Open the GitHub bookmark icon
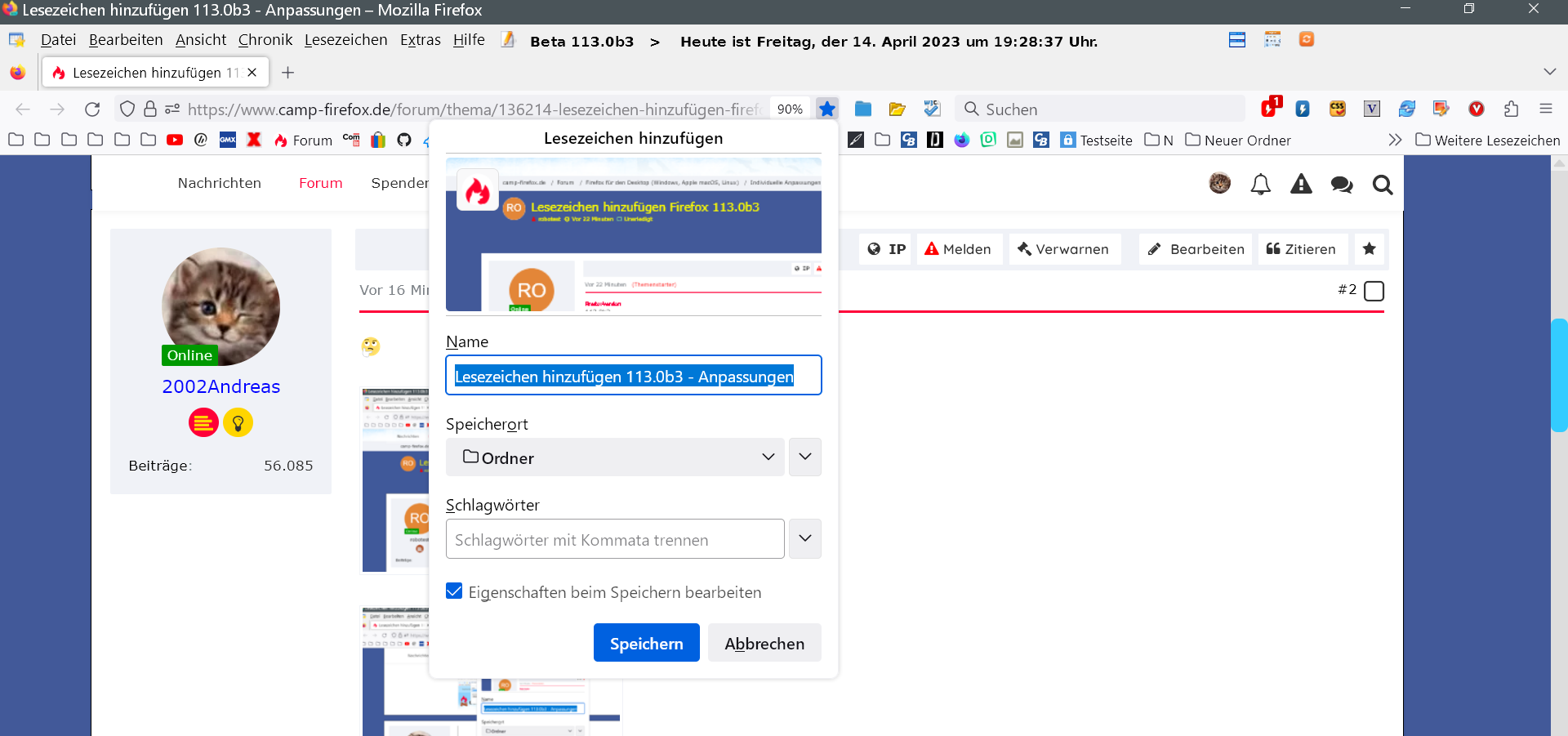The width and height of the screenshot is (1568, 736). click(404, 140)
